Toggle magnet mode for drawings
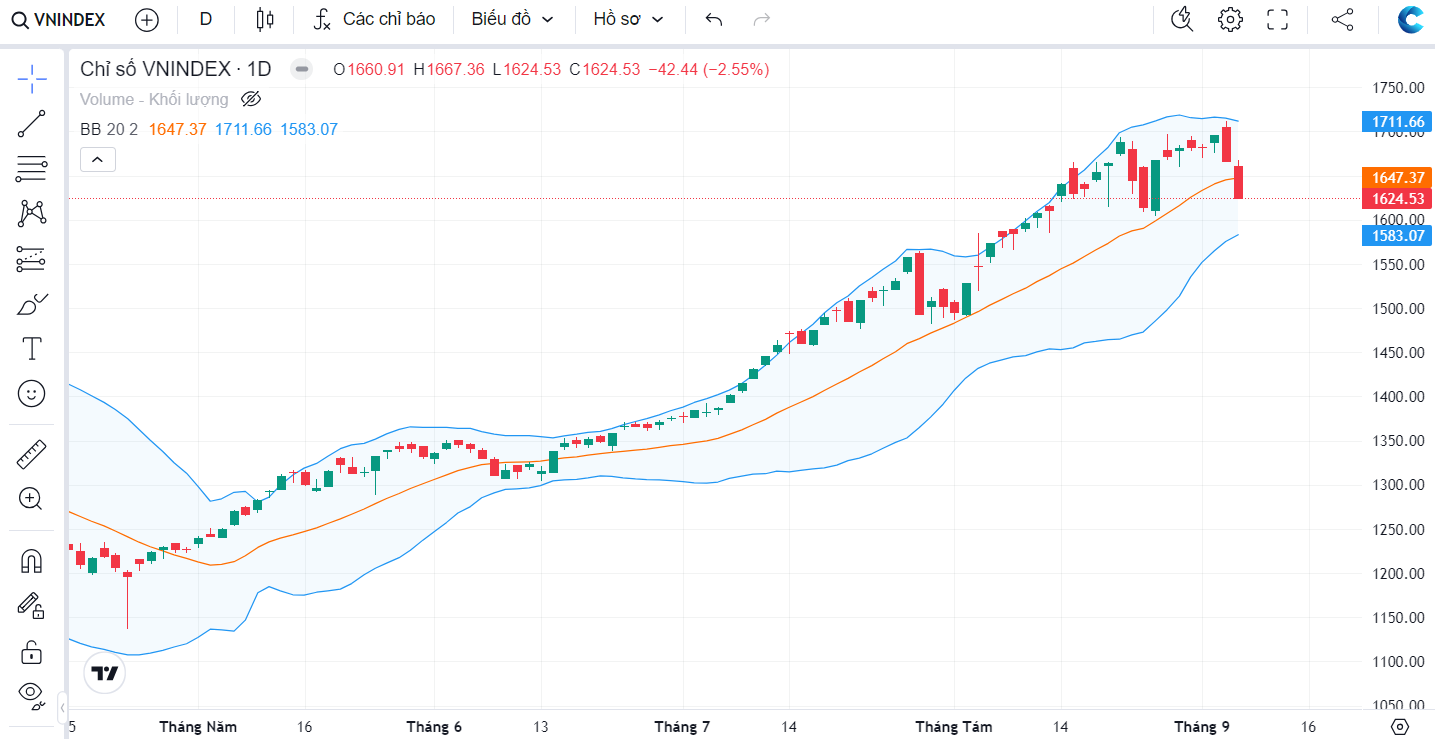This screenshot has width=1435, height=739. 32,561
